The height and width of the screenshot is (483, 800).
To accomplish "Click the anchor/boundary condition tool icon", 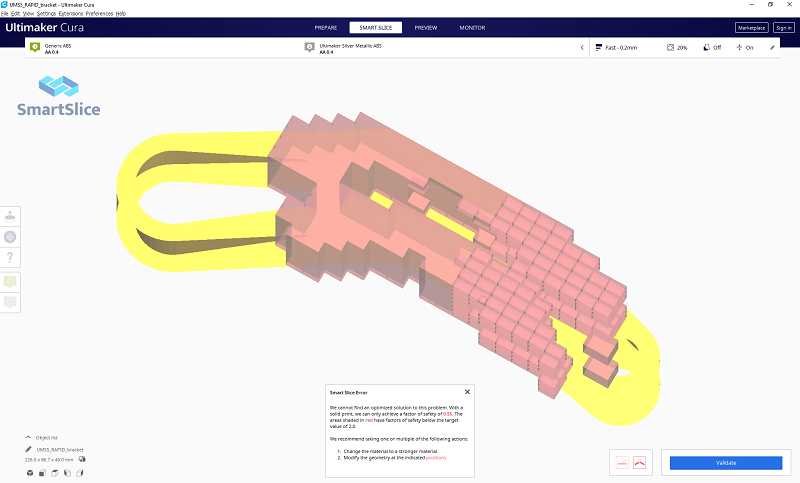I will click(x=10, y=215).
